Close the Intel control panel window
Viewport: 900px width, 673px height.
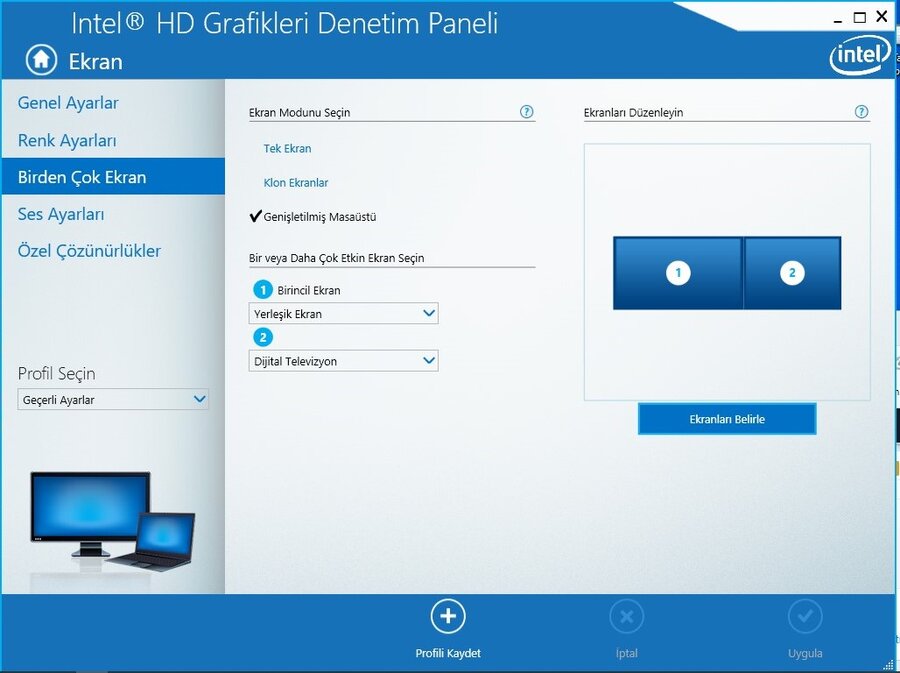click(x=882, y=17)
